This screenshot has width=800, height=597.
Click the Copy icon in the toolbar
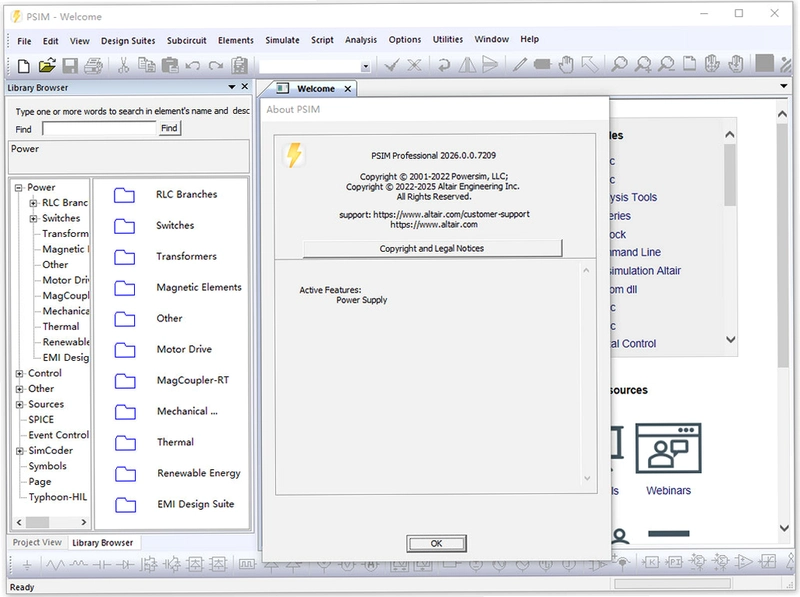pyautogui.click(x=147, y=65)
